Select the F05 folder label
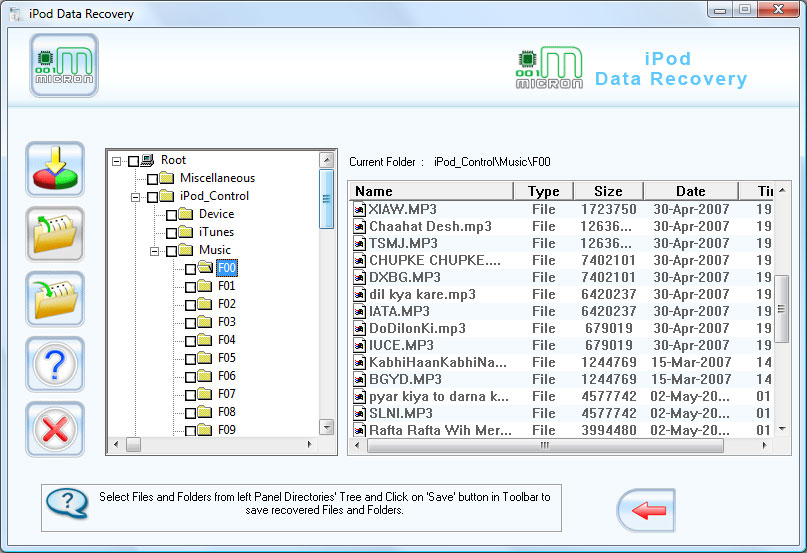Viewport: 807px width, 553px height. [226, 358]
